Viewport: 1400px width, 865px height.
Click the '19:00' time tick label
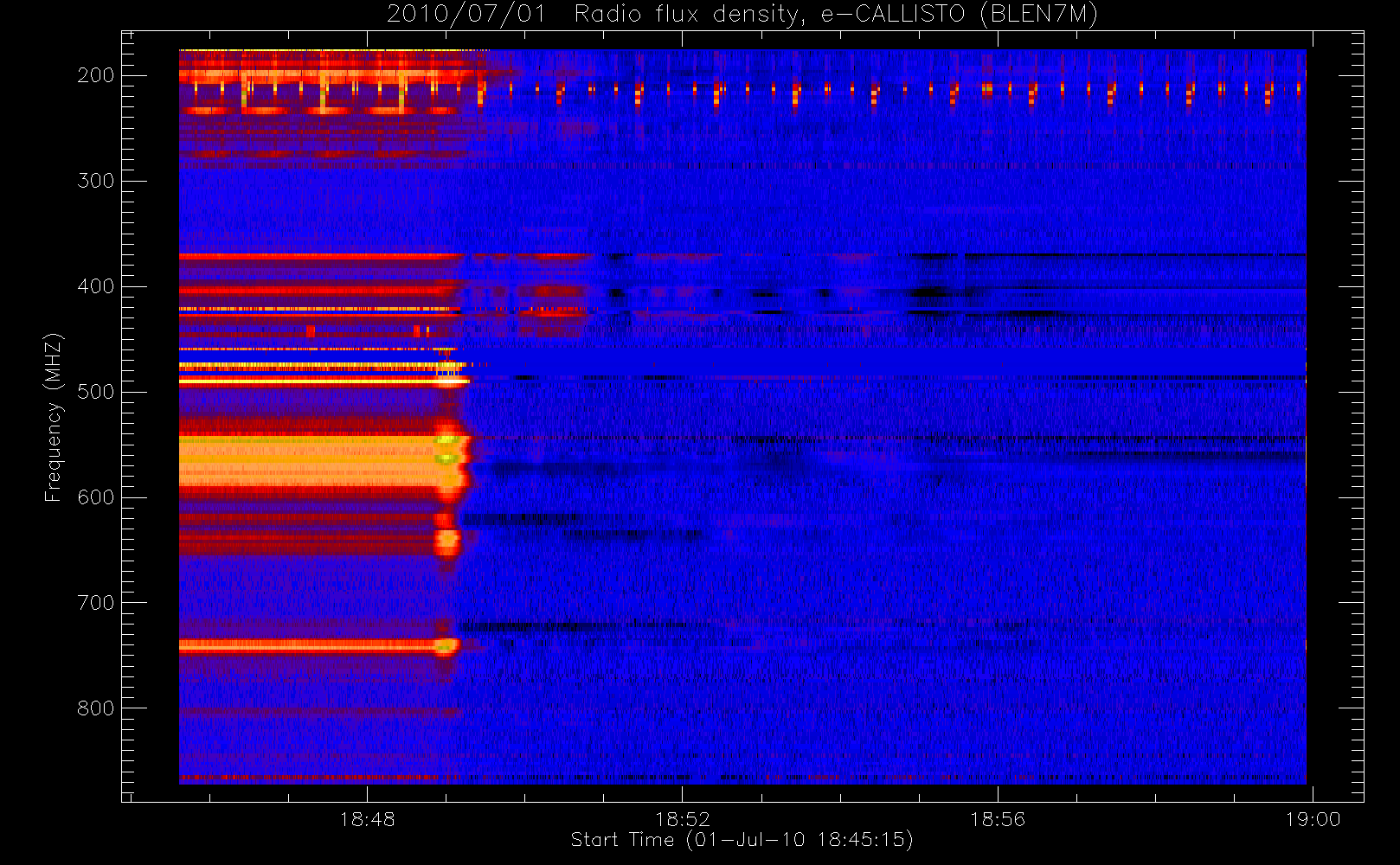click(1313, 819)
